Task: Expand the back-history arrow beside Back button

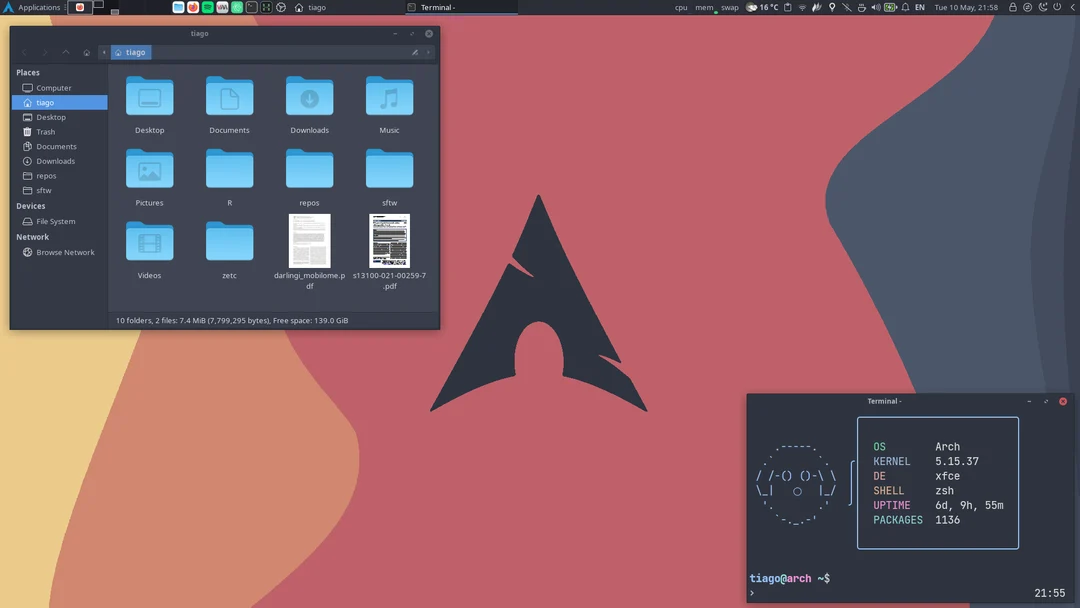Action: coord(104,52)
